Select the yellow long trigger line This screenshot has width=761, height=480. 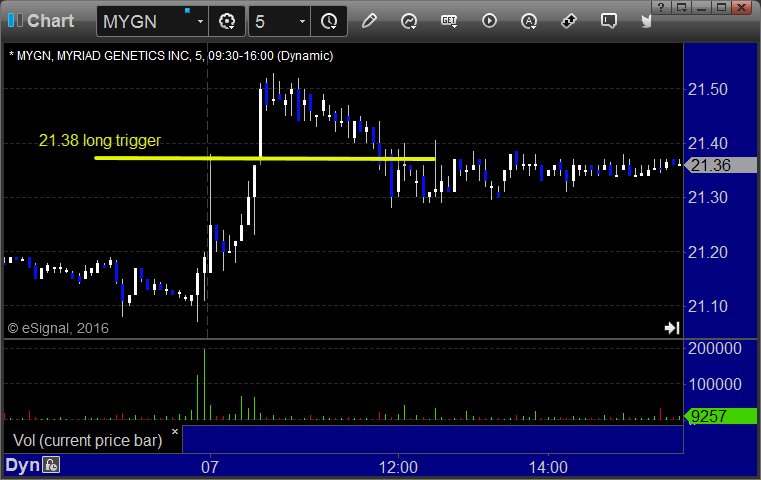click(265, 158)
